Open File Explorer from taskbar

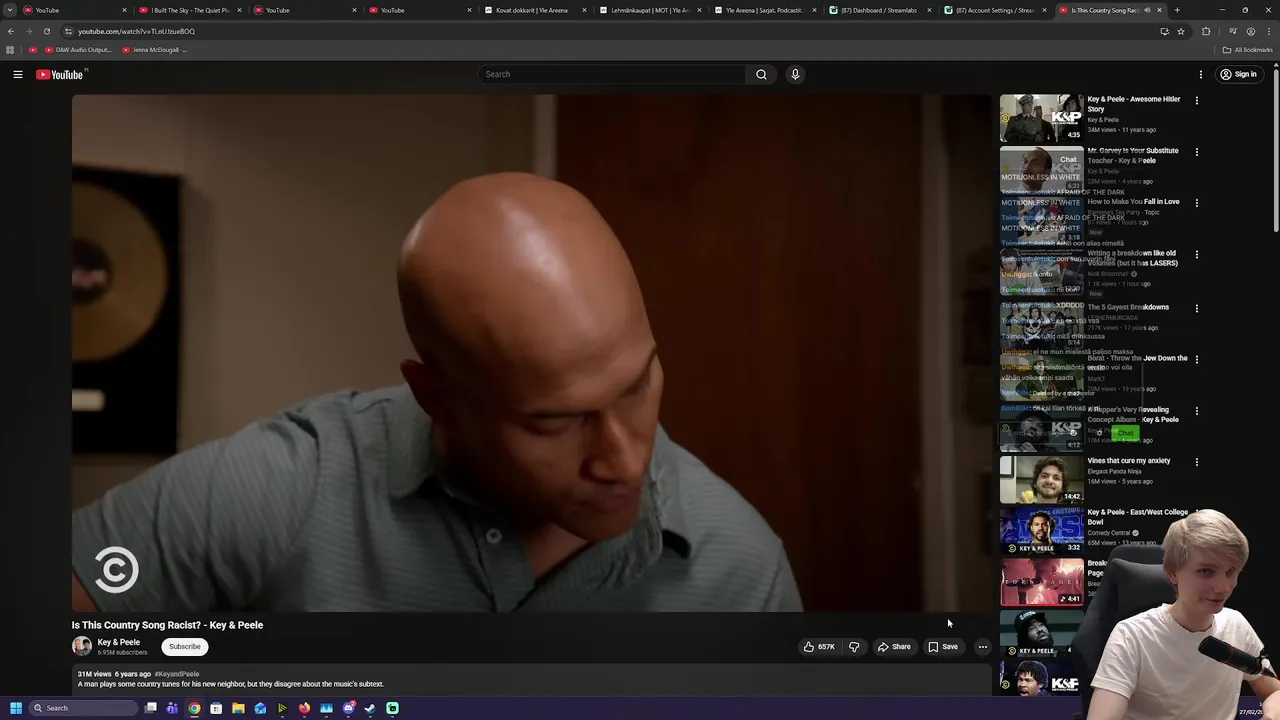coord(238,708)
